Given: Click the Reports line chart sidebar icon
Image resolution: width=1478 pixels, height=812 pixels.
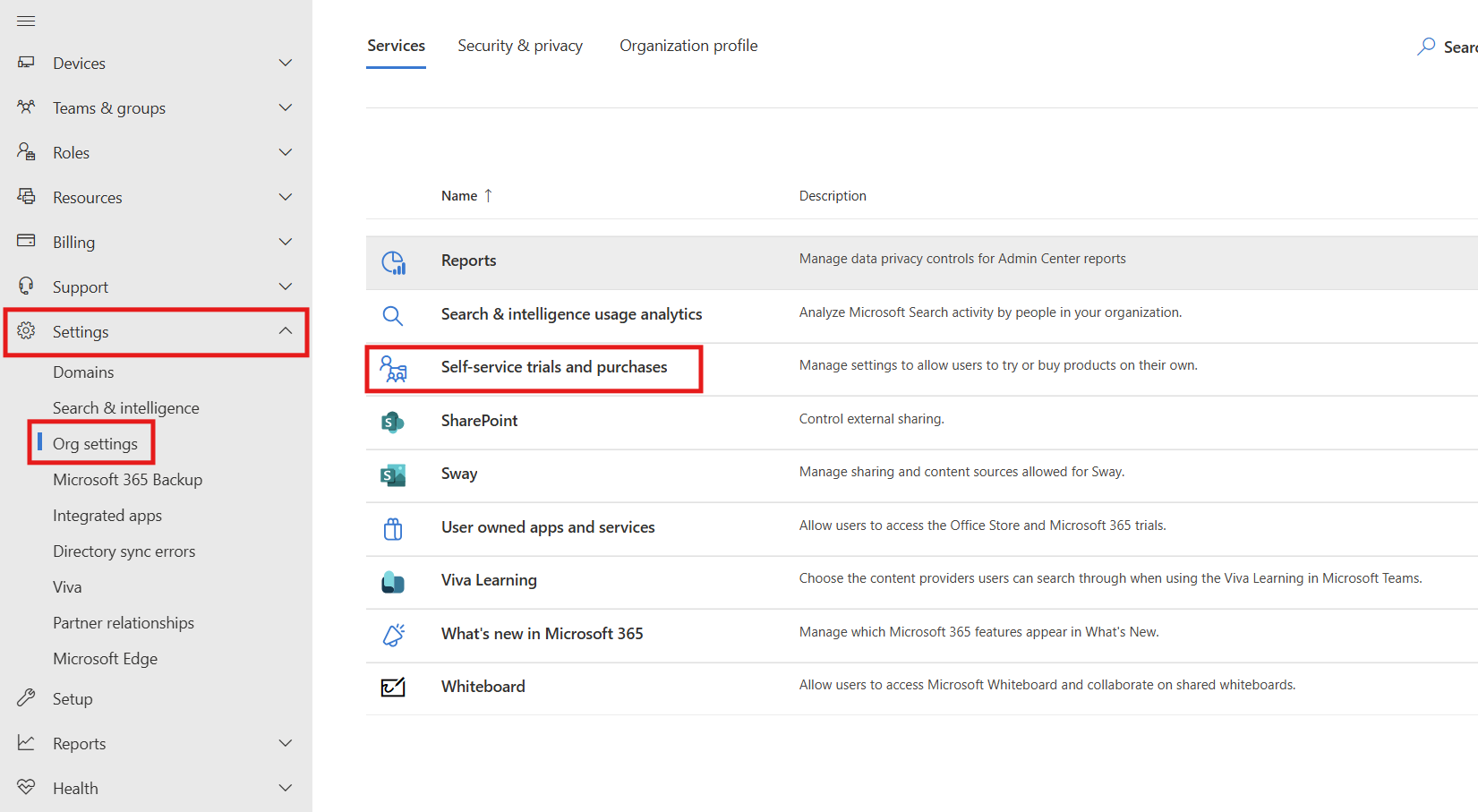Looking at the screenshot, I should [x=26, y=742].
